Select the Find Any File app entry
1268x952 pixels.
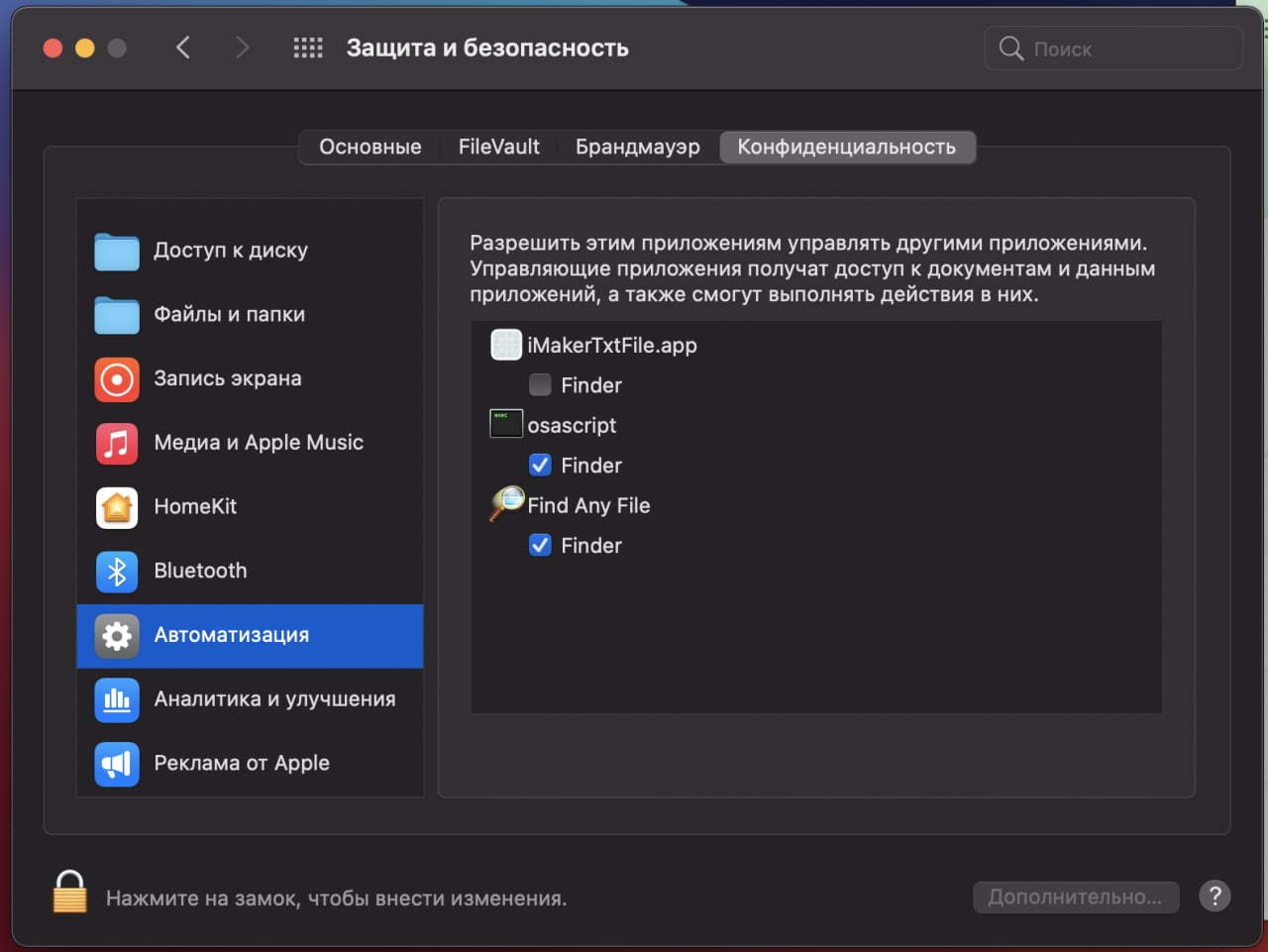pos(588,505)
